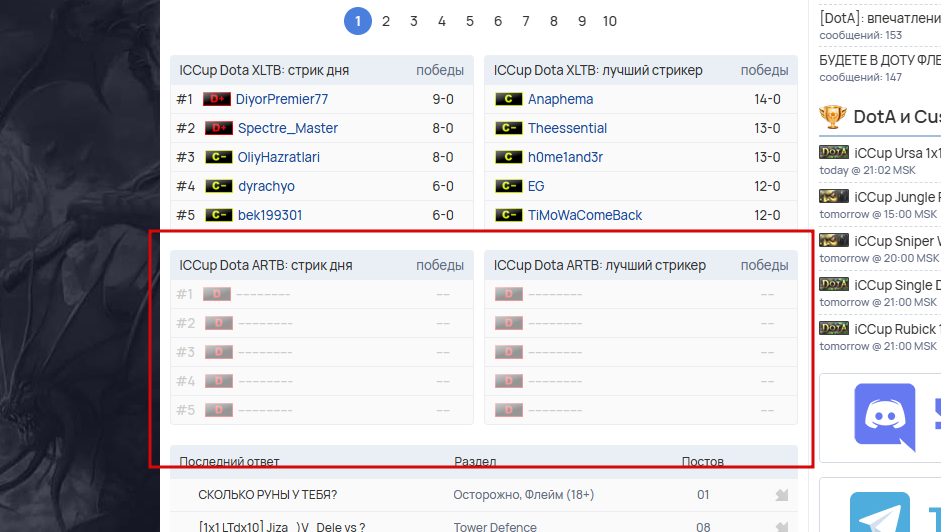Go to page 4 in pagination
The width and height of the screenshot is (941, 532).
pos(442,21)
